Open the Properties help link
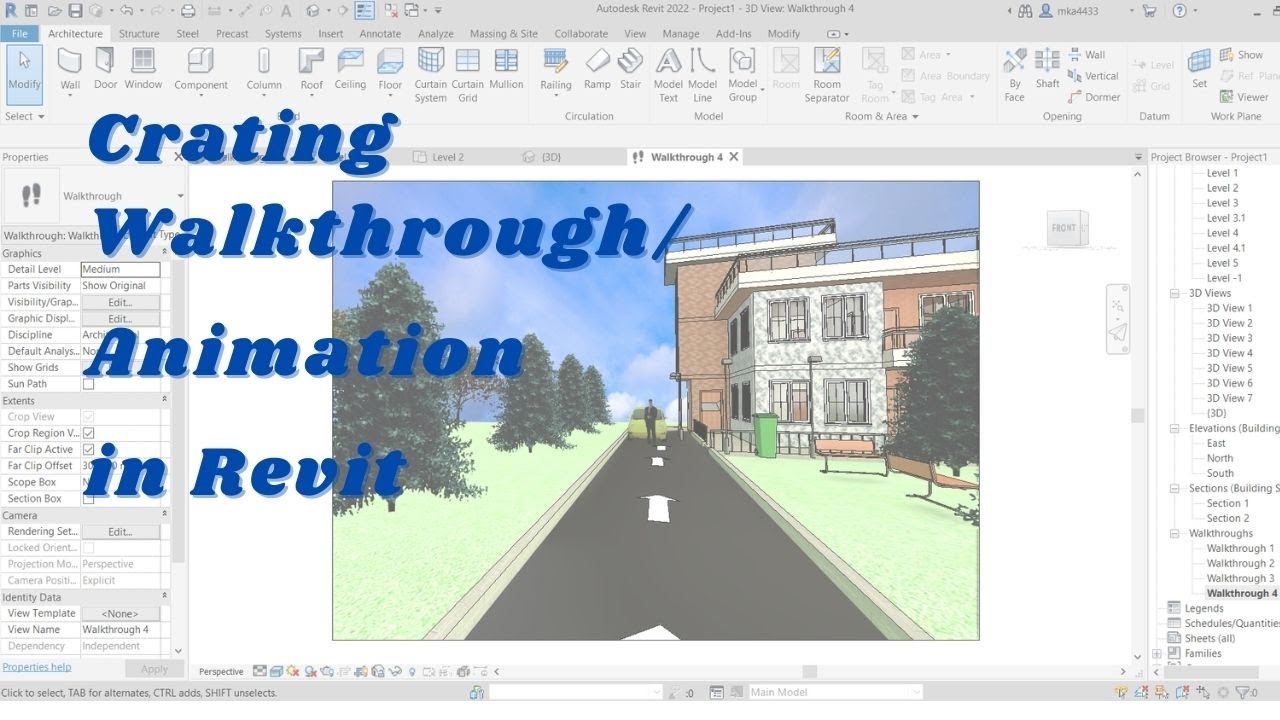The height and width of the screenshot is (720, 1280). tap(37, 667)
